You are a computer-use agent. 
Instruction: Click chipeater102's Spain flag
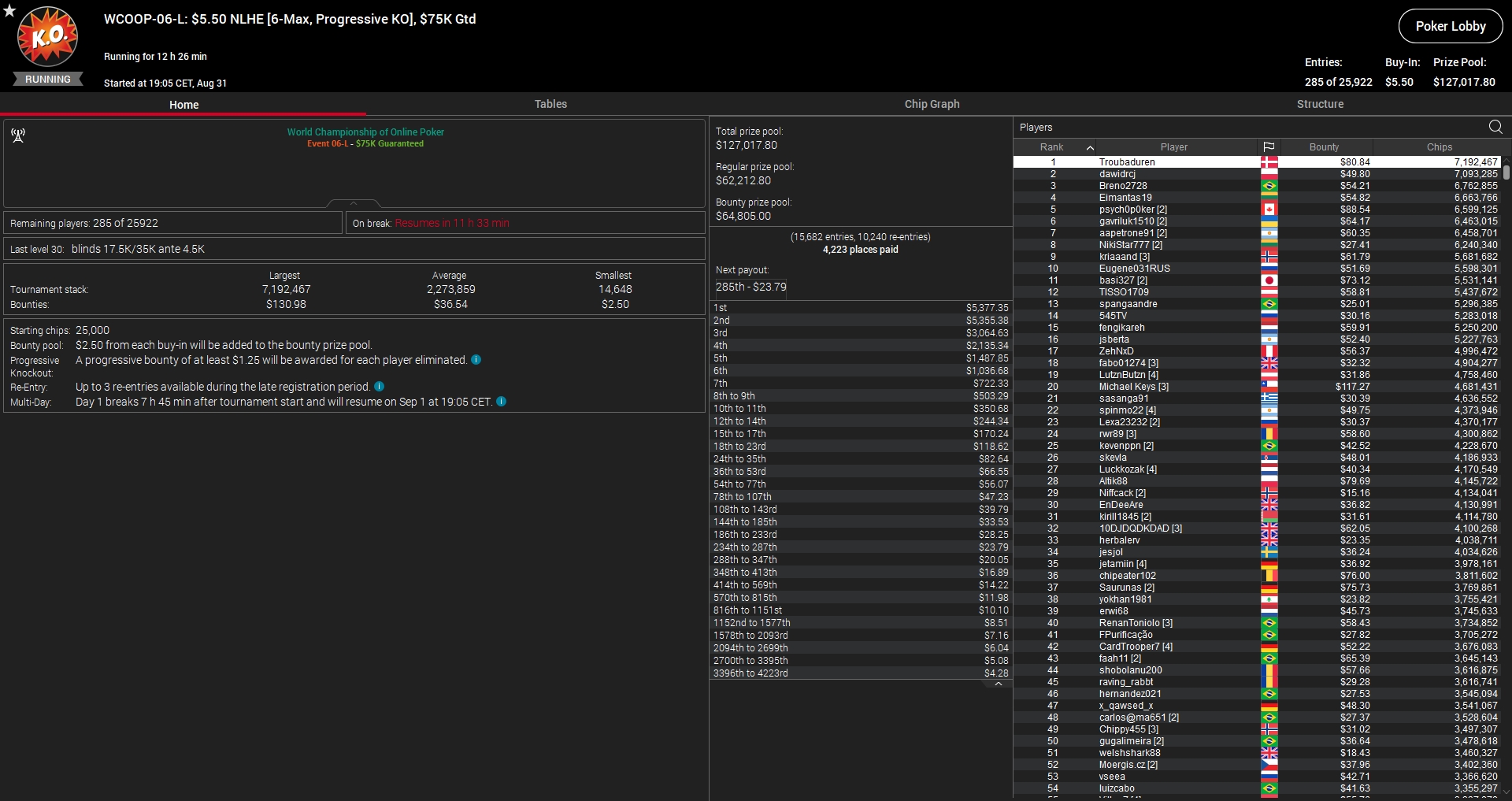[x=1269, y=576]
